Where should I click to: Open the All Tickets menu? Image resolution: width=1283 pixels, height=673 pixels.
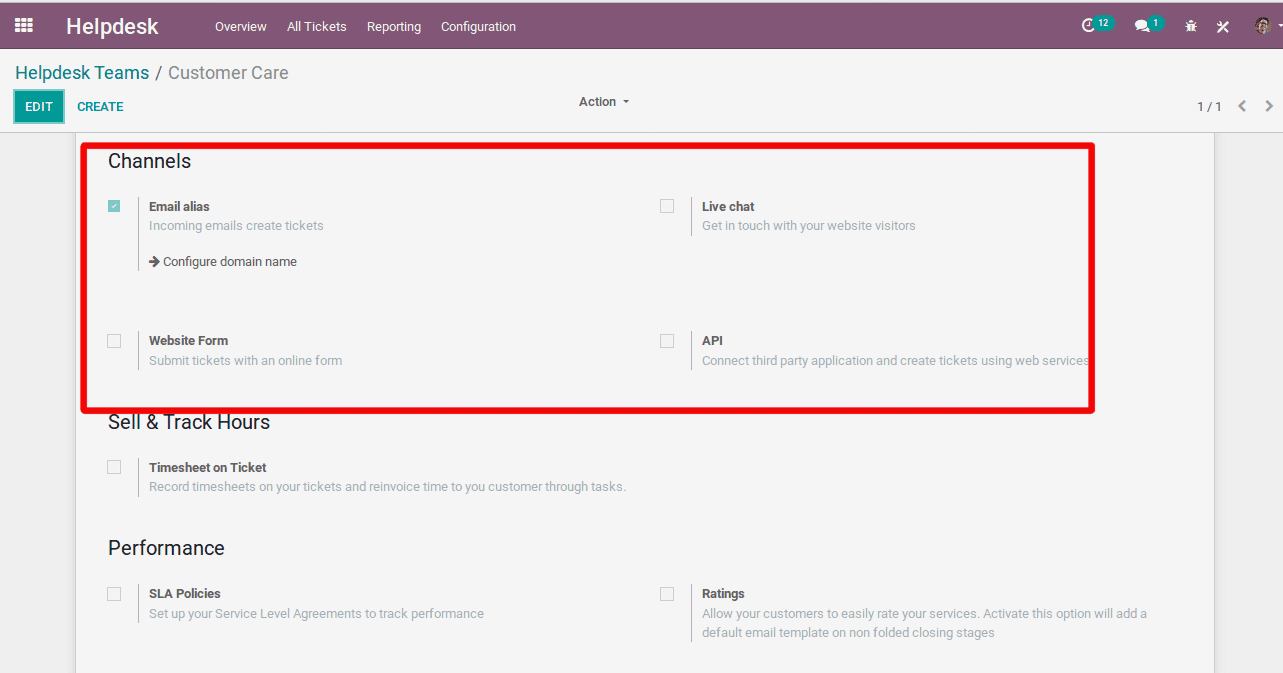(317, 27)
